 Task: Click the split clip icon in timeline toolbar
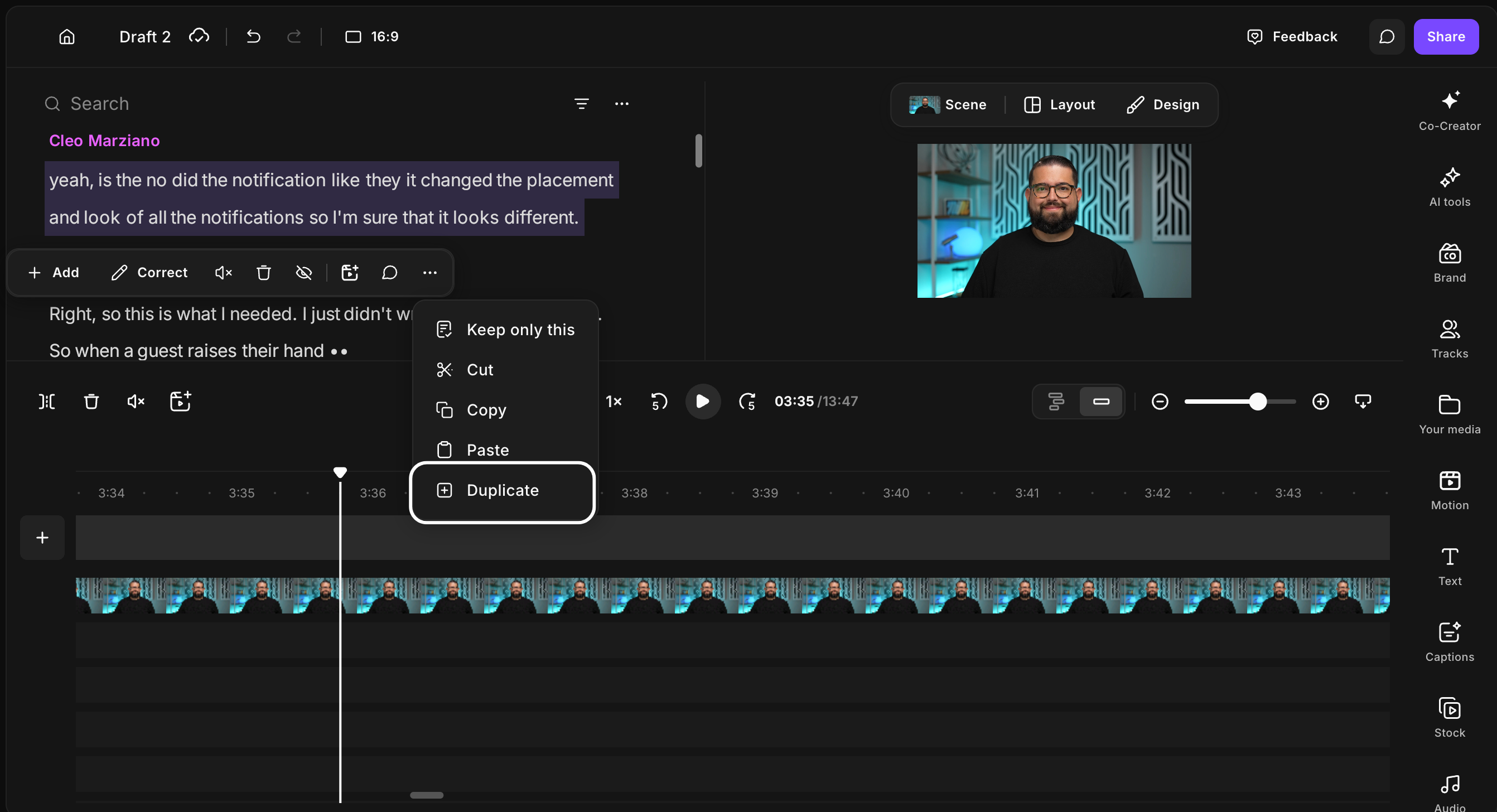(x=47, y=401)
